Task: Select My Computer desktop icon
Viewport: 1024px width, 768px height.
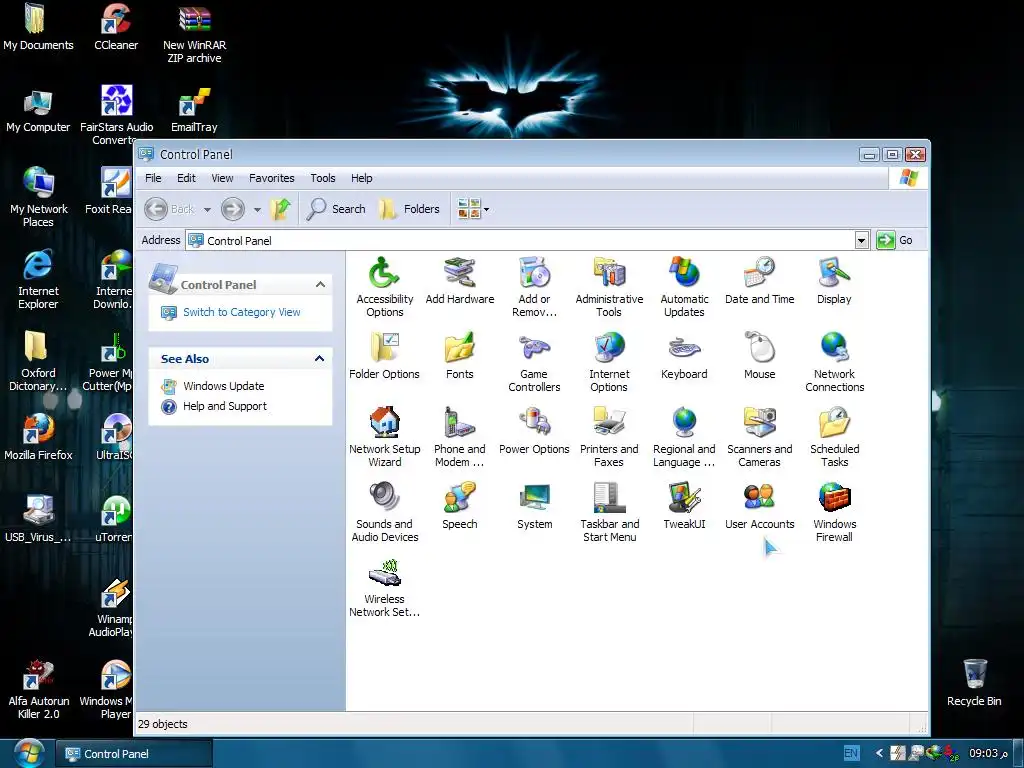Action: coord(38,110)
